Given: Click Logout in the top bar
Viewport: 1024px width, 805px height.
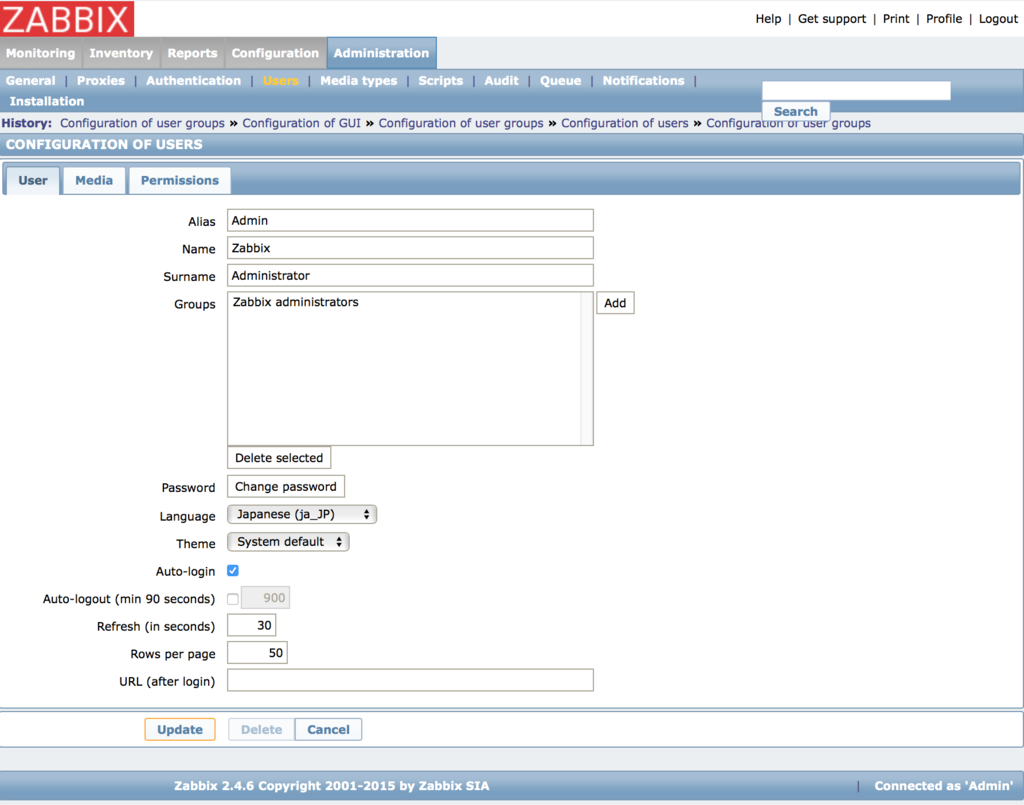Looking at the screenshot, I should point(998,19).
